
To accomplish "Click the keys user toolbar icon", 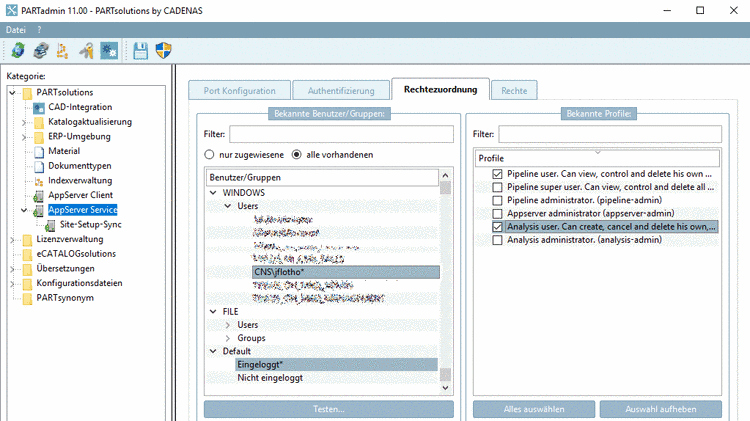I will pyautogui.click(x=86, y=50).
